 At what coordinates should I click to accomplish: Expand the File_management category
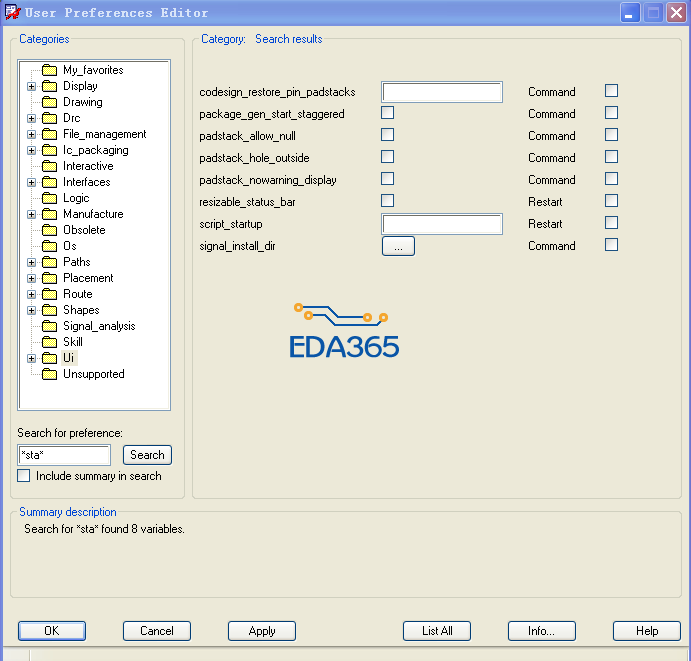(31, 134)
